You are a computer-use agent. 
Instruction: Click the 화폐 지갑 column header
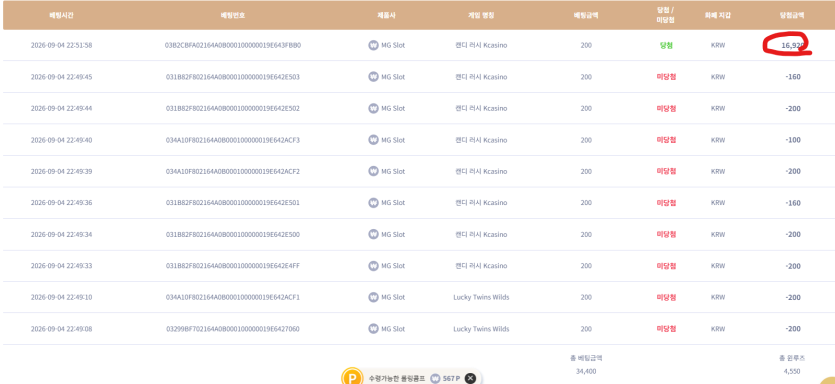tap(717, 15)
